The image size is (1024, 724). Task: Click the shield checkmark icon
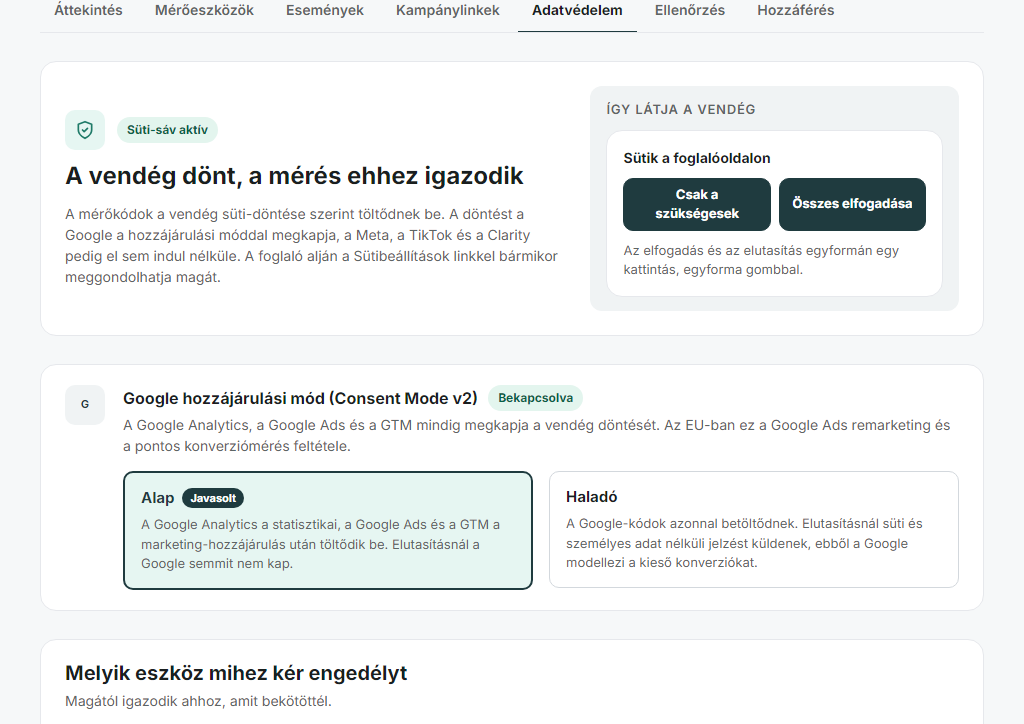pyautogui.click(x=85, y=130)
